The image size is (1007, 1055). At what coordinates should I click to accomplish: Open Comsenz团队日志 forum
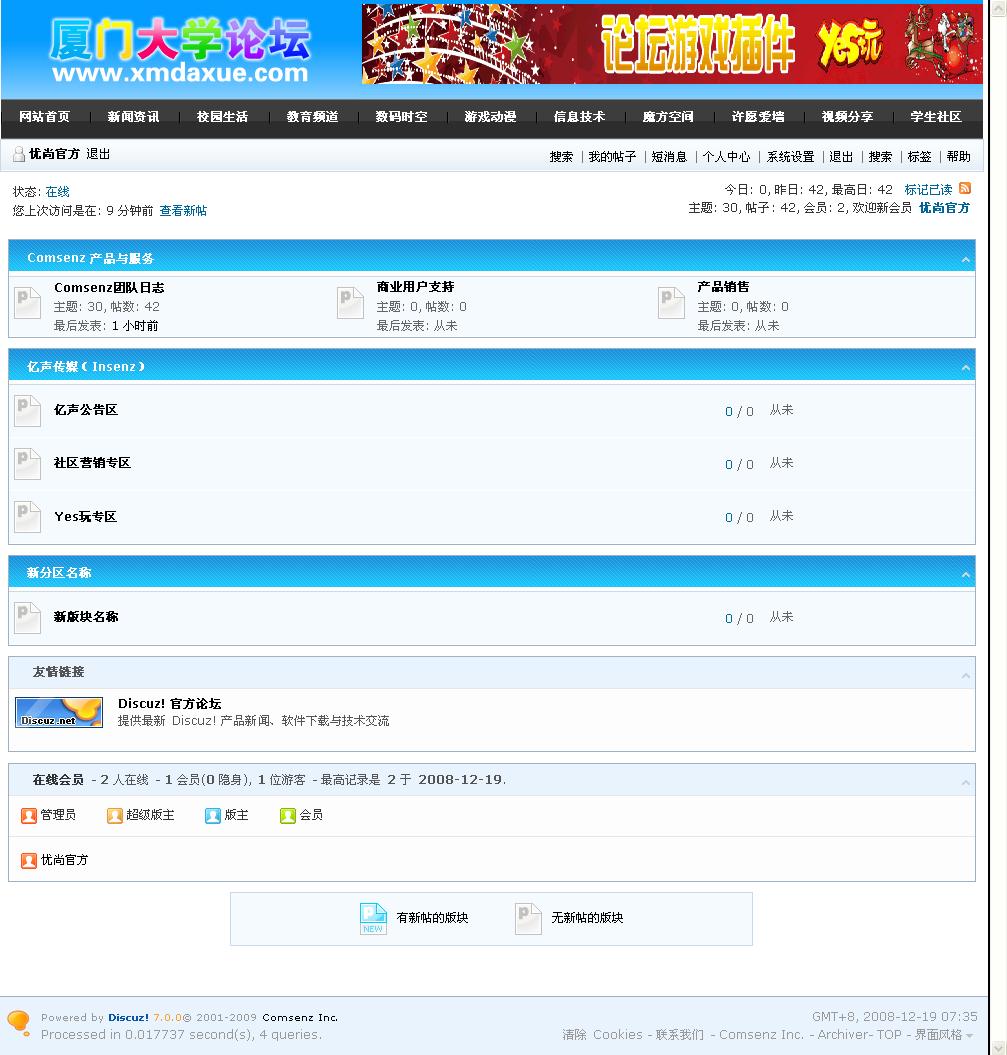[x=109, y=287]
